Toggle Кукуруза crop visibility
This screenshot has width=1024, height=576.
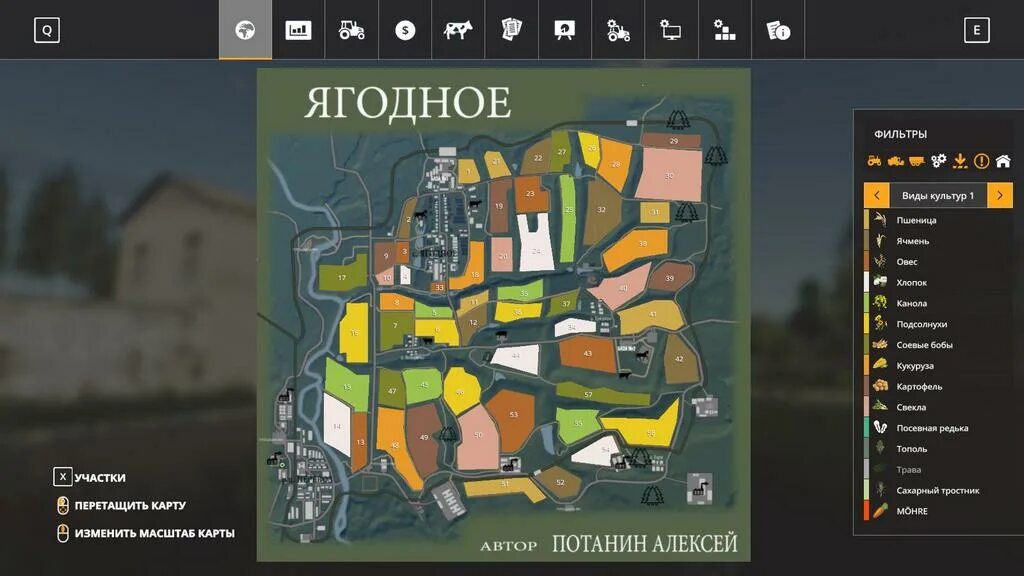(938, 366)
